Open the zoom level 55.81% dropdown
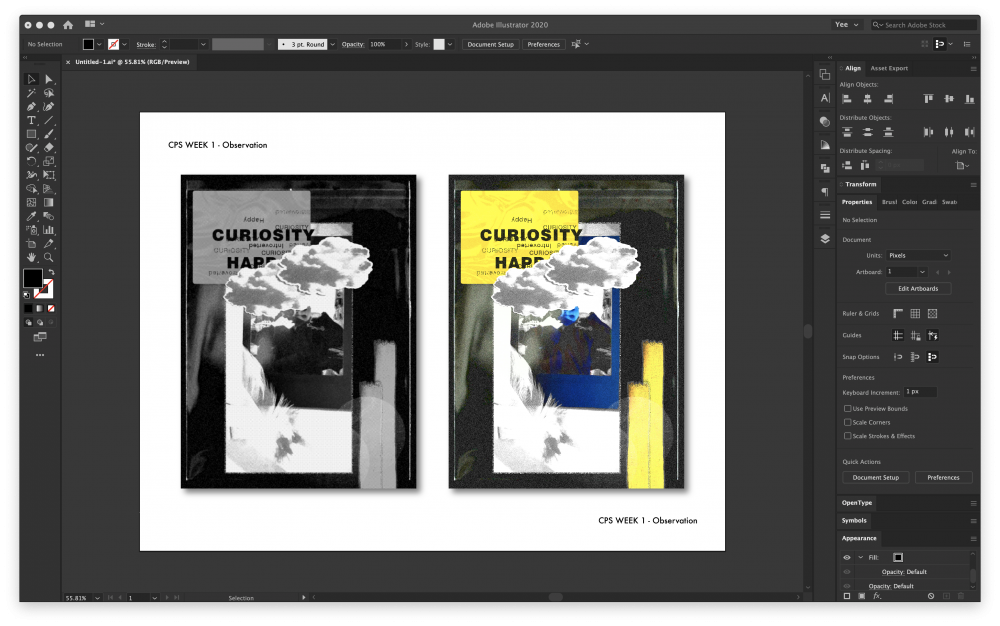Viewport: 1000px width, 626px height. tap(98, 598)
